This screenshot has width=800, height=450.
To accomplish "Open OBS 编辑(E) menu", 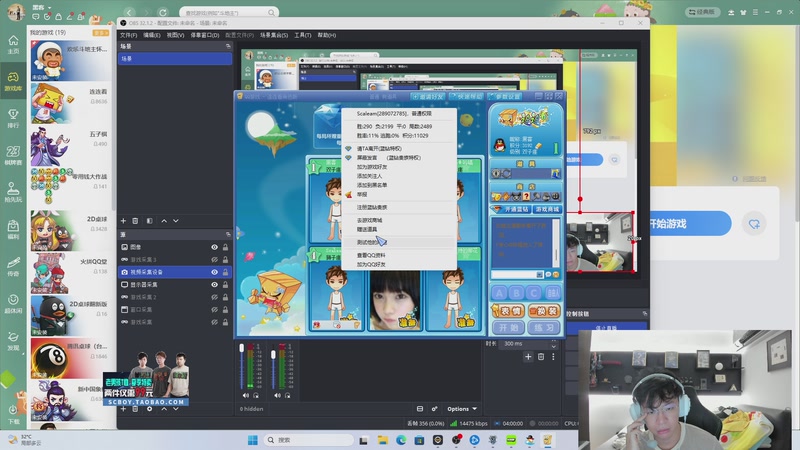I will pos(152,35).
